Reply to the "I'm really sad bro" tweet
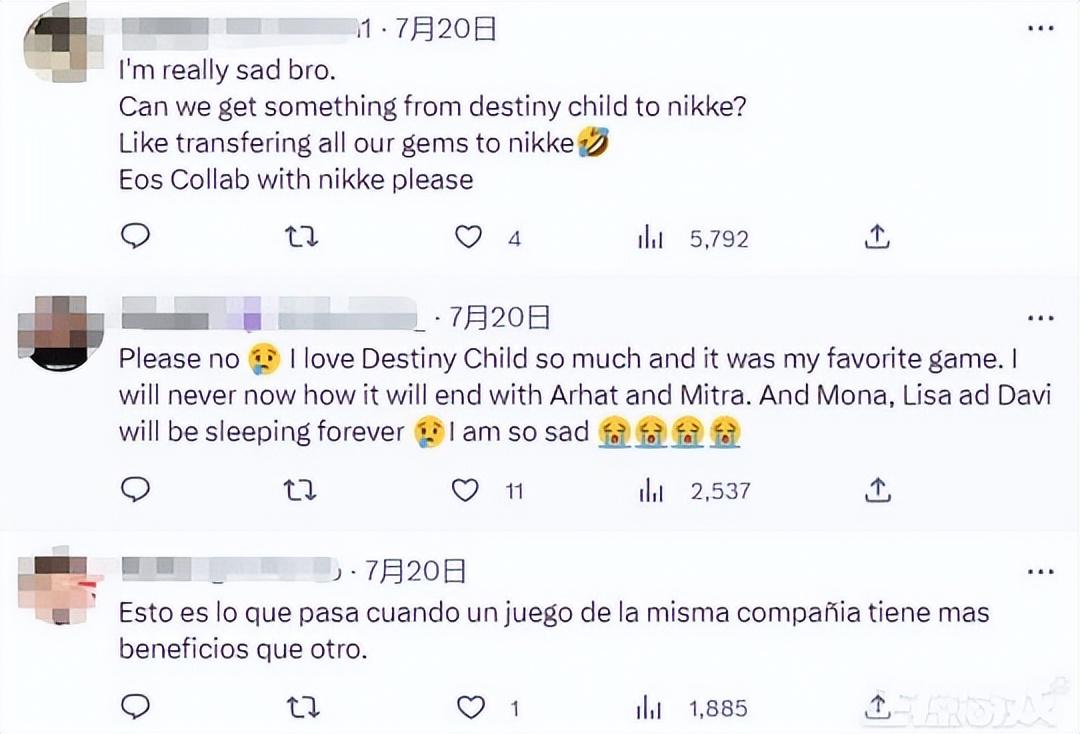The height and width of the screenshot is (734, 1080). (135, 236)
